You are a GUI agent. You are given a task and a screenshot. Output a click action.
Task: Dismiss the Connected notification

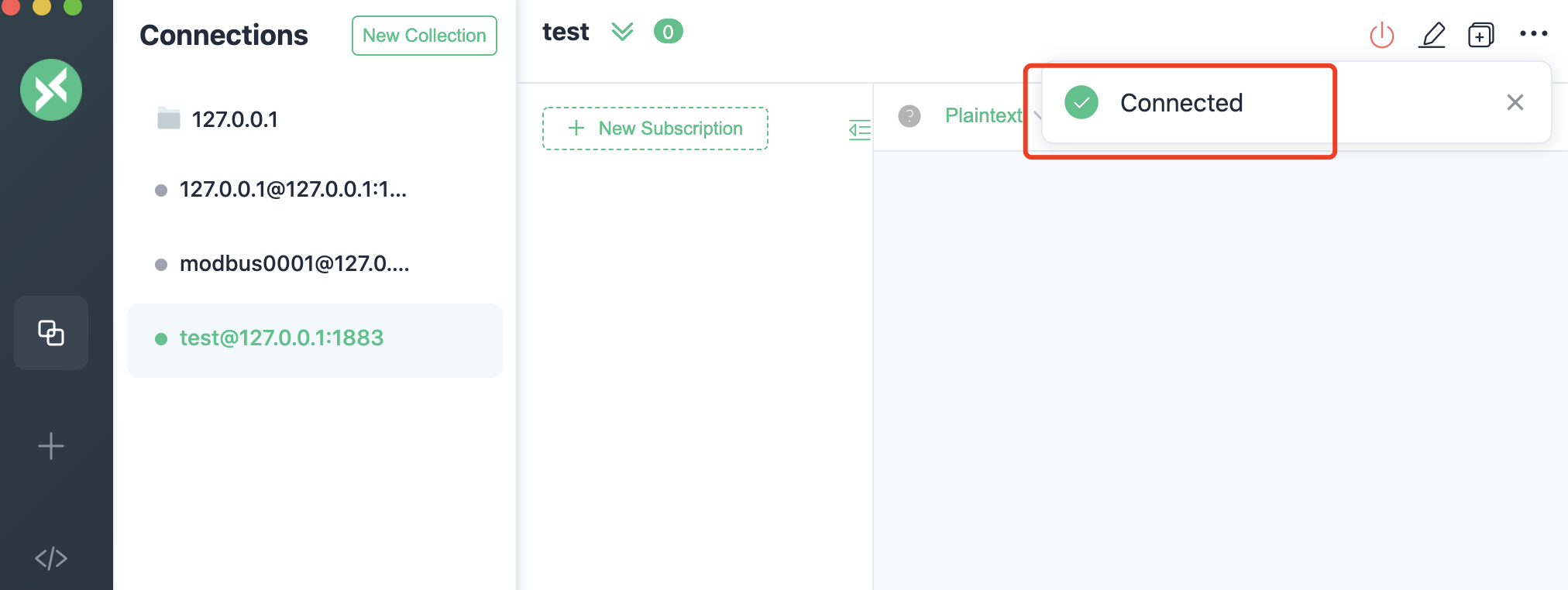coord(1515,102)
